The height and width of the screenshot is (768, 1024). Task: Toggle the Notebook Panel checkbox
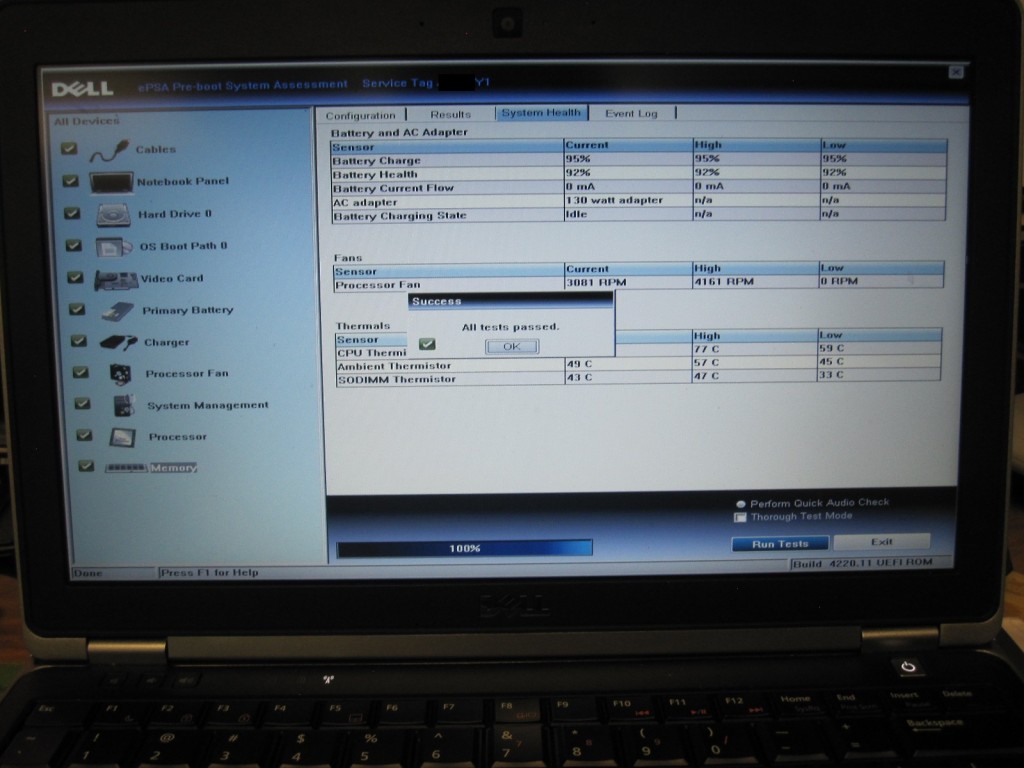click(x=71, y=180)
